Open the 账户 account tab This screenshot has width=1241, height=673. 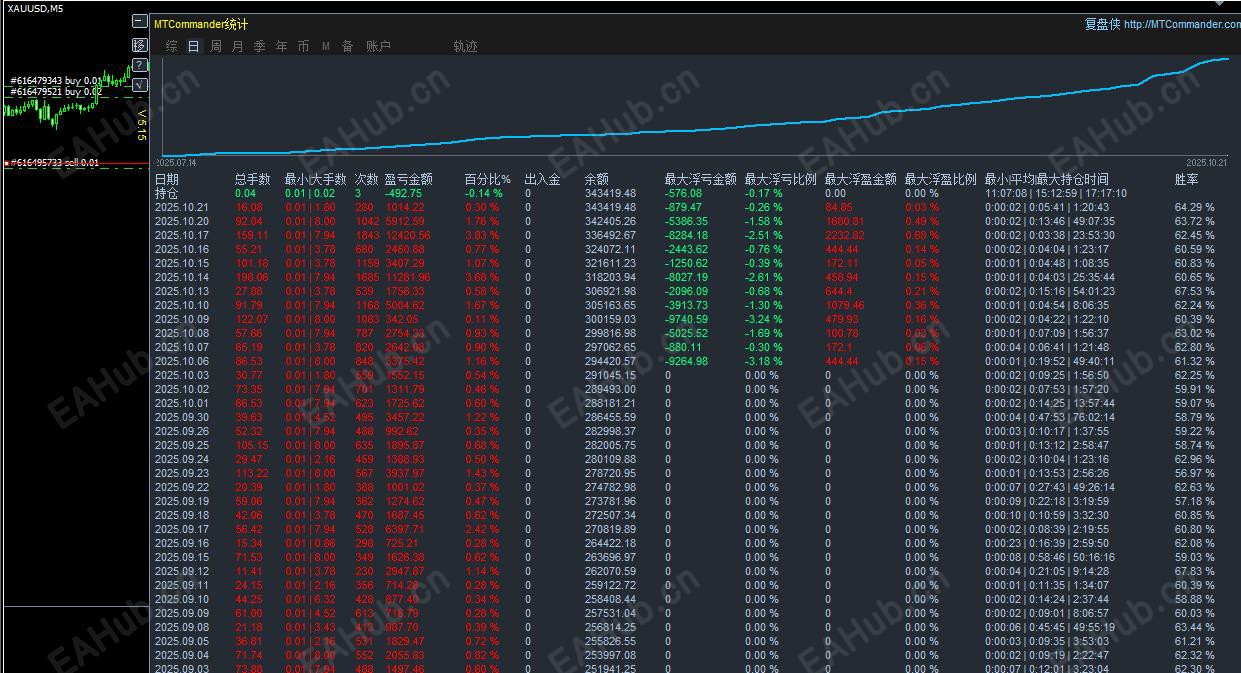click(378, 46)
